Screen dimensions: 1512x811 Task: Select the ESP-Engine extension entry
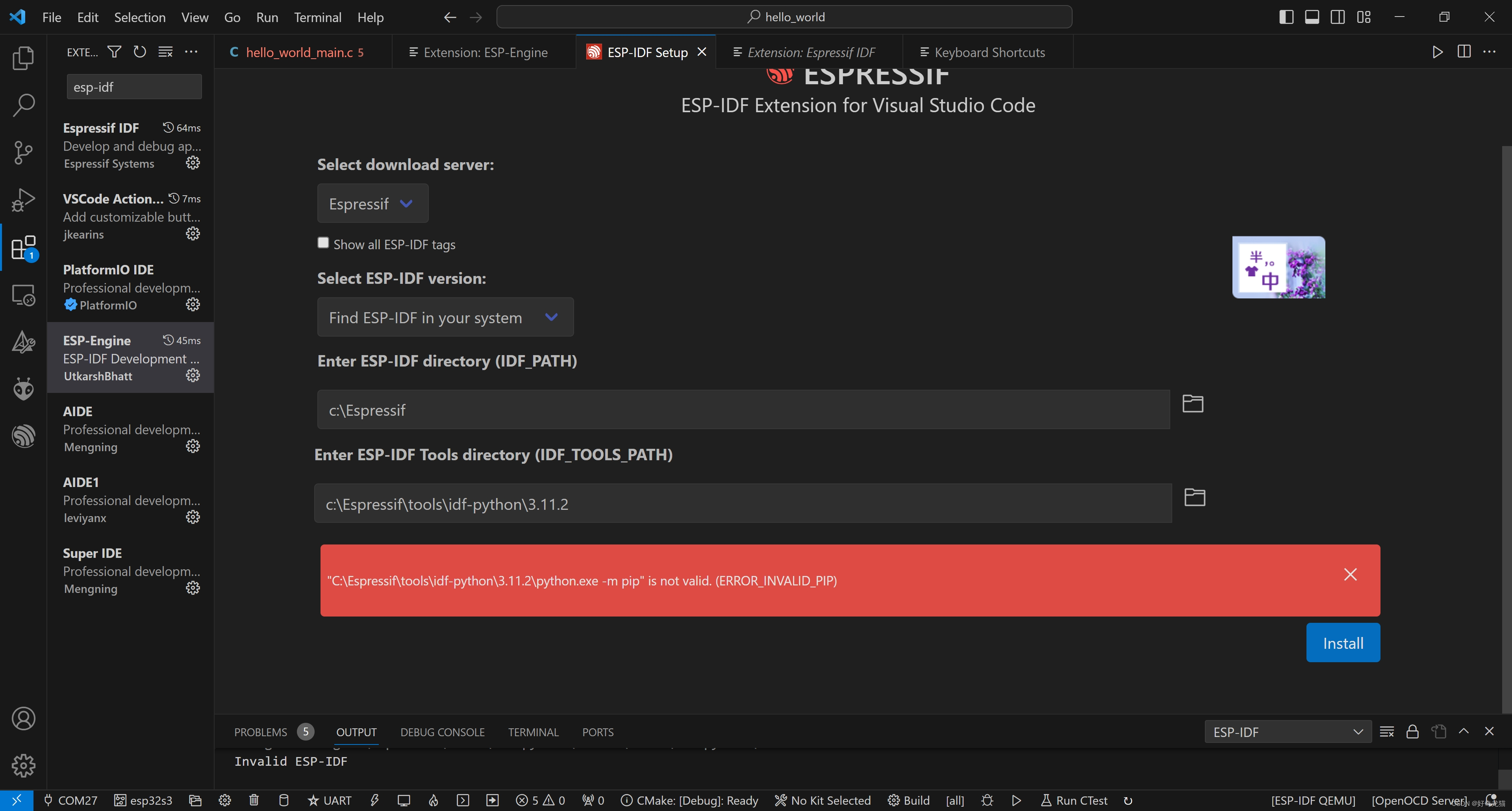coord(130,357)
